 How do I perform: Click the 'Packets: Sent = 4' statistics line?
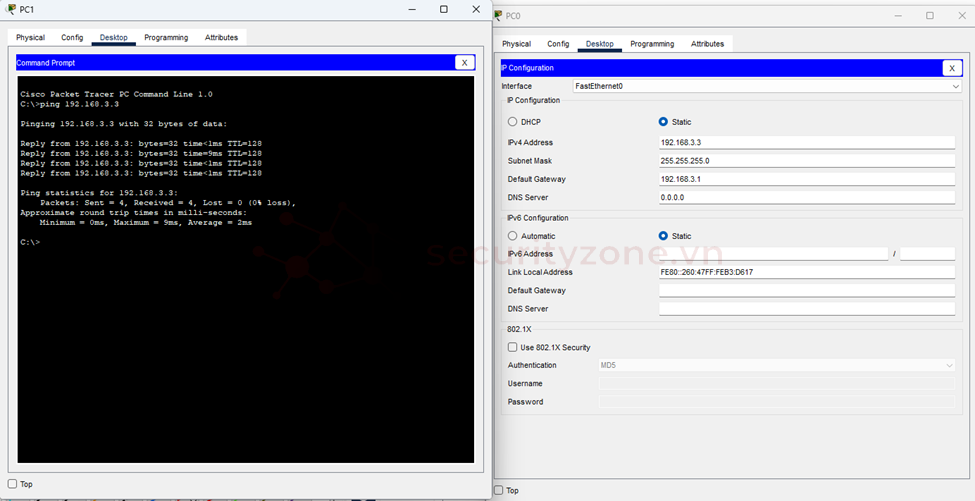pos(168,203)
